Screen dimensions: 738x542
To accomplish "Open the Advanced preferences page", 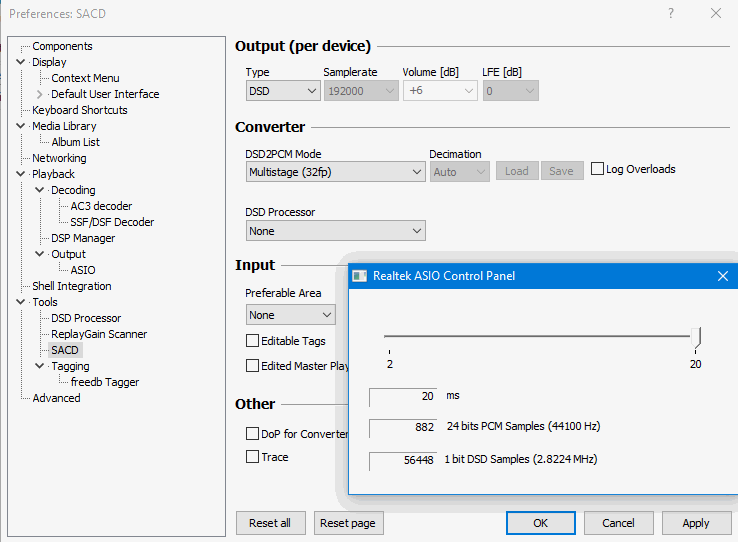I will (x=56, y=398).
